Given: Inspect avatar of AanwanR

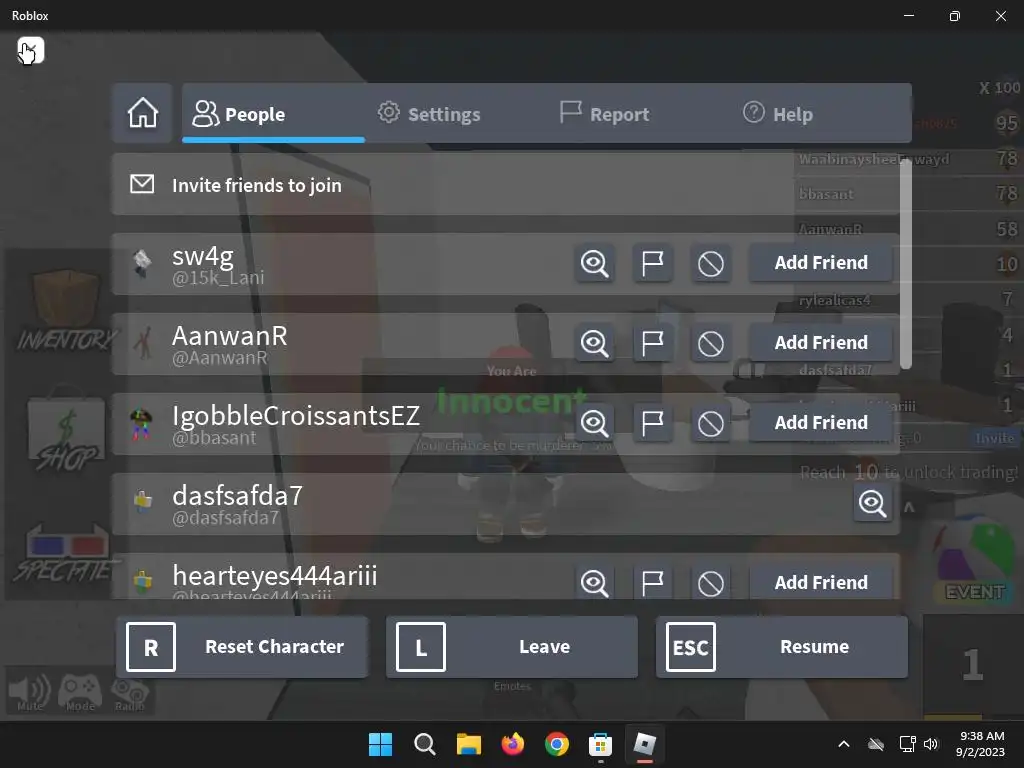Looking at the screenshot, I should [594, 343].
